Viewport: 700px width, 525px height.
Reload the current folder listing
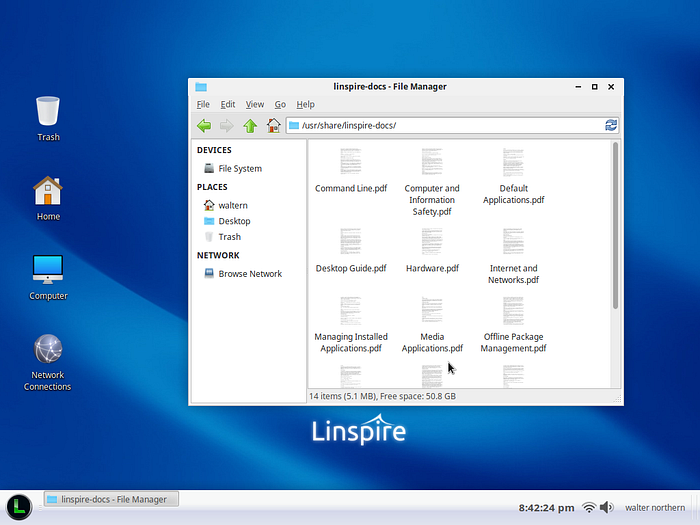coord(611,125)
